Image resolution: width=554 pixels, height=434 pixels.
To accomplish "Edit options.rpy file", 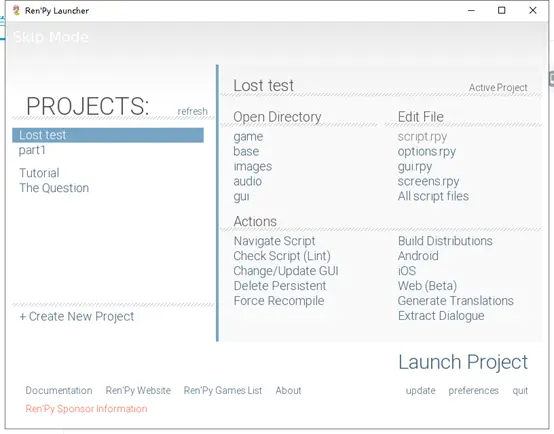I will tap(426, 151).
